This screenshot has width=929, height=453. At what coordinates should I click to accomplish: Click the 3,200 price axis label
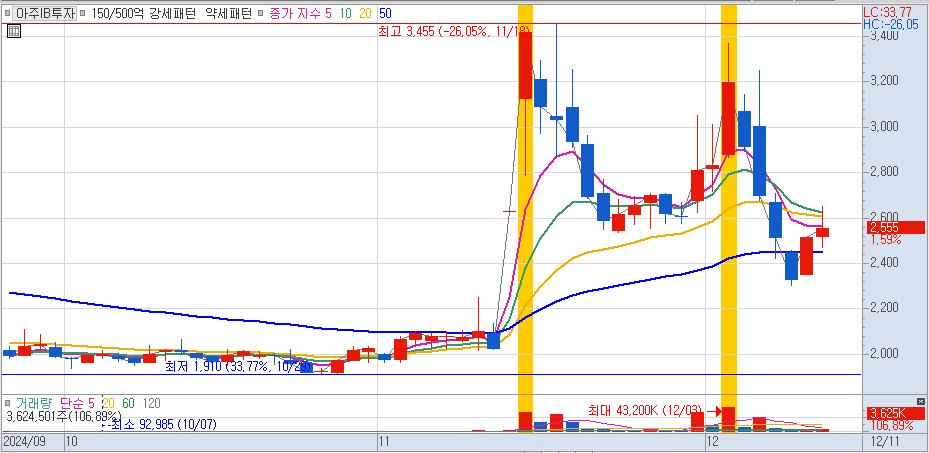(884, 81)
